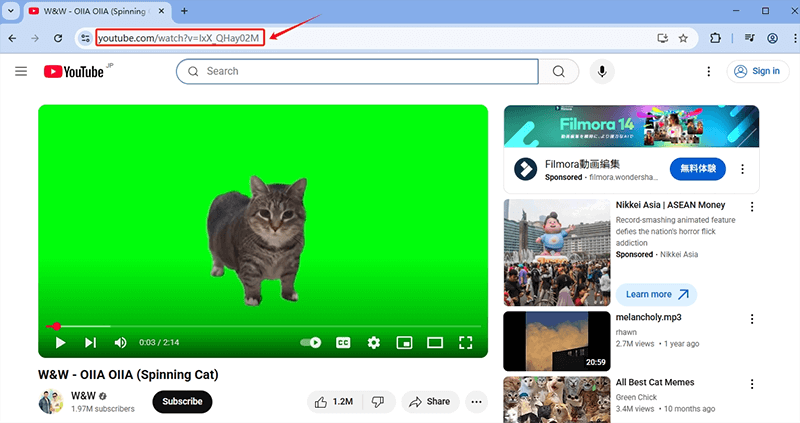Dislike this video

[379, 402]
